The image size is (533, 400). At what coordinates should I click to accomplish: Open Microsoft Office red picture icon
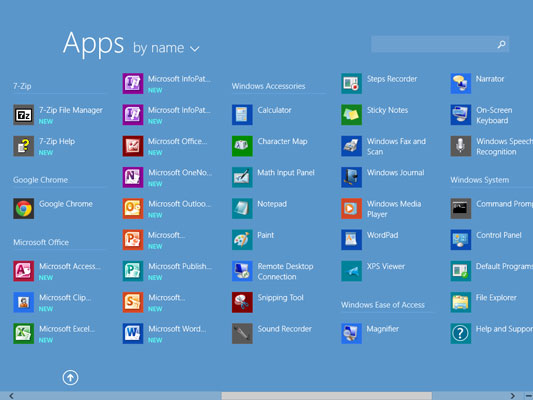point(133,146)
